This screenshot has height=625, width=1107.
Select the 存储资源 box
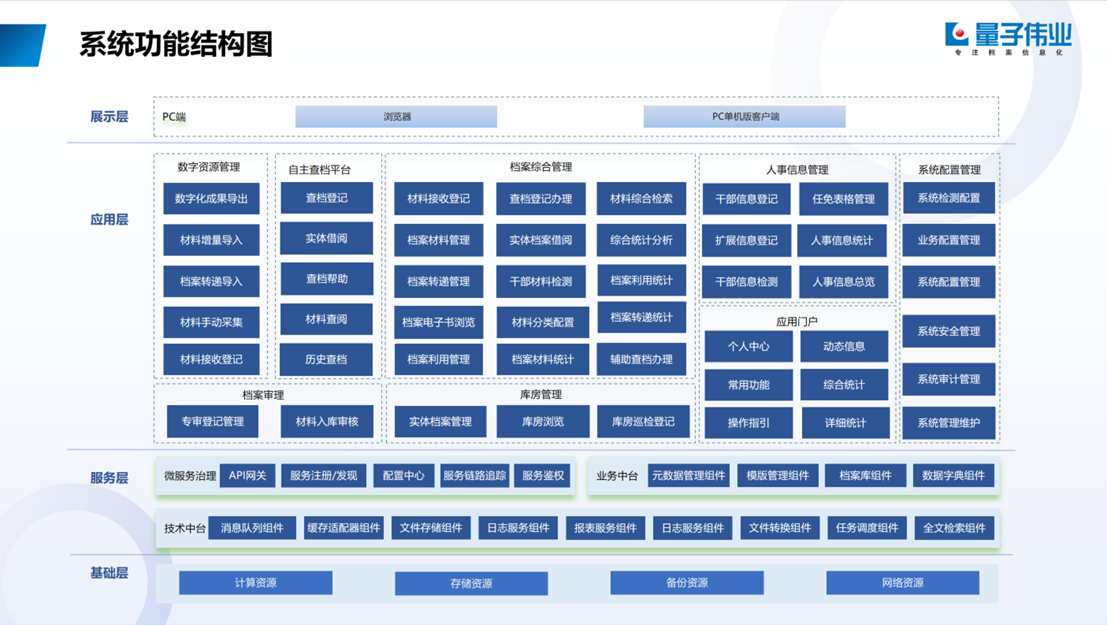pyautogui.click(x=472, y=583)
